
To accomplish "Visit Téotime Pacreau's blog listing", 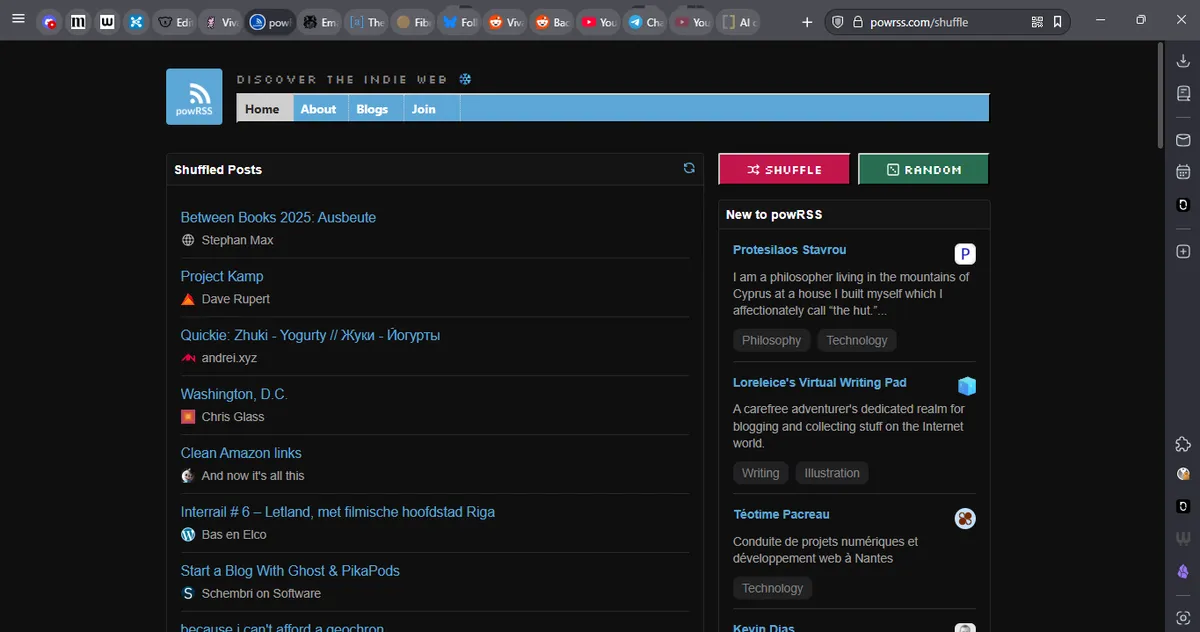I will tap(781, 514).
